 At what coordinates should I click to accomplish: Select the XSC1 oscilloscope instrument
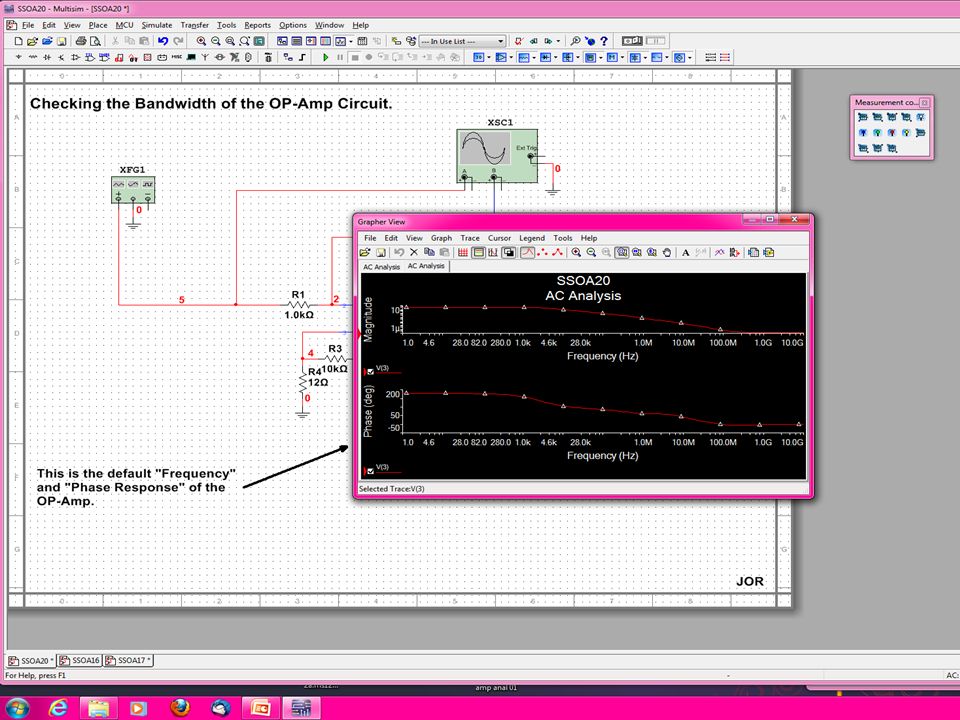497,156
